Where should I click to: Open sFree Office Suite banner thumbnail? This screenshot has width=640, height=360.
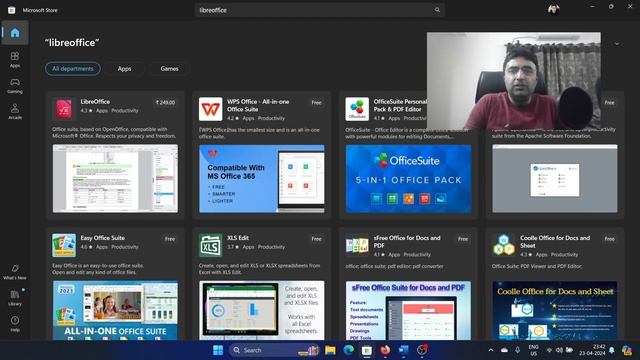(x=408, y=310)
